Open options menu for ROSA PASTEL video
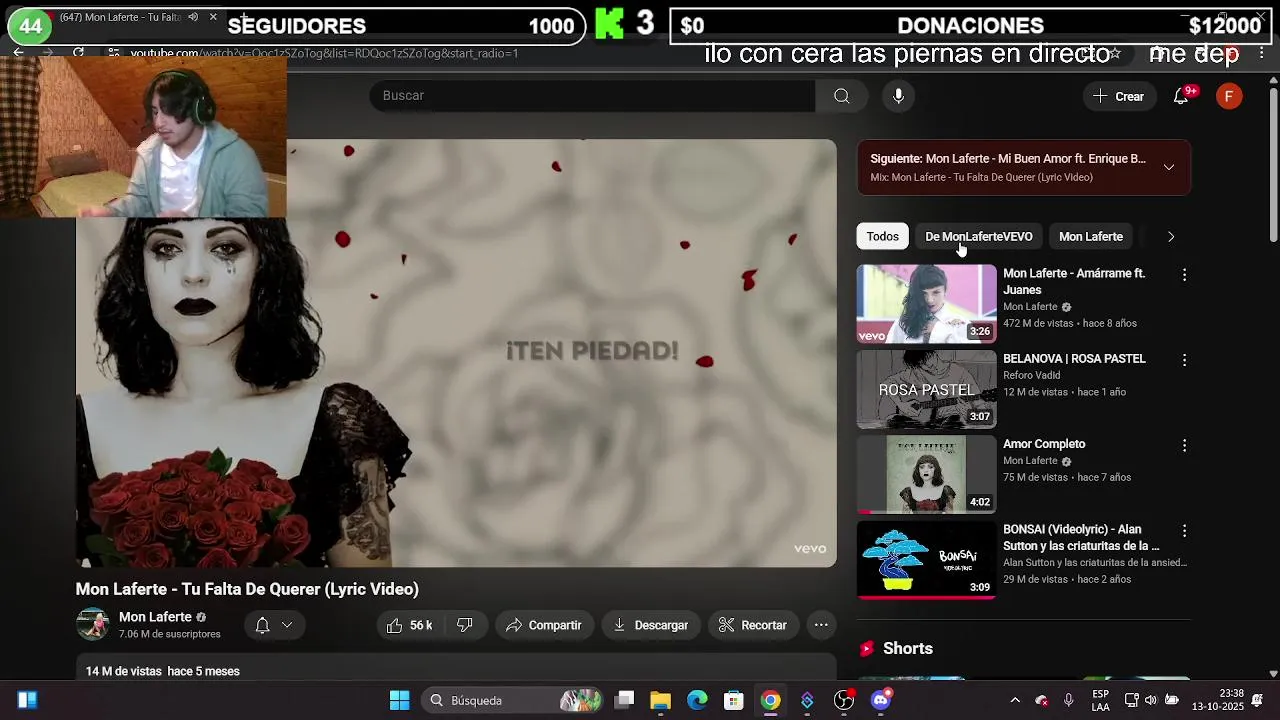Viewport: 1280px width, 720px height. pyautogui.click(x=1184, y=360)
